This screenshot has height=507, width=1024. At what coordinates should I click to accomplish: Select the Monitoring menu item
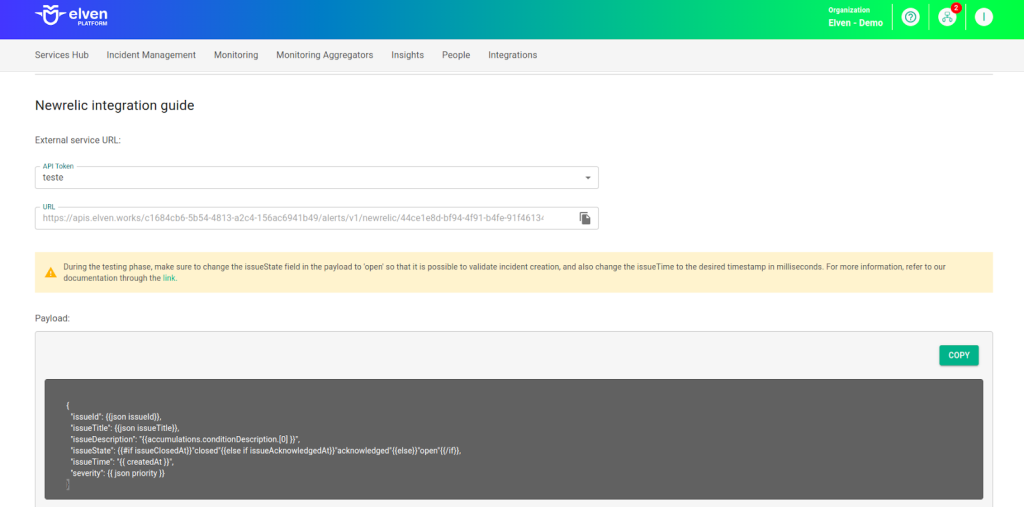pyautogui.click(x=236, y=55)
